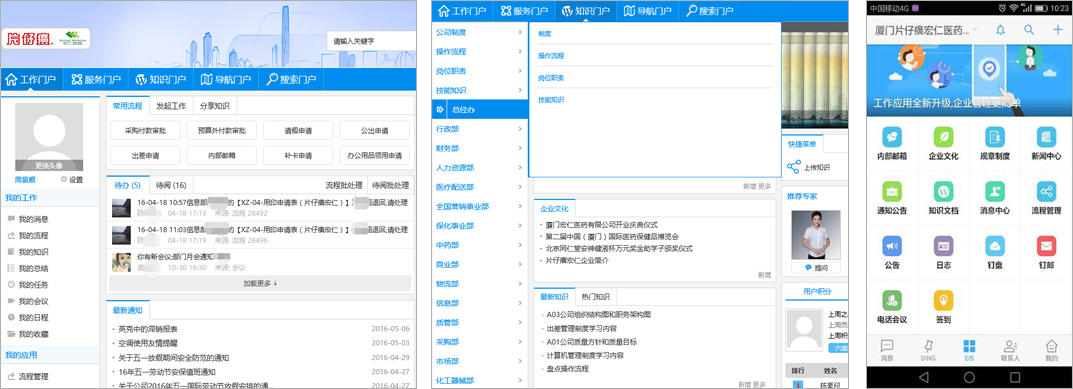Click the 办公用品领用申请 button
Viewport: 1073px width, 389px height.
point(375,155)
